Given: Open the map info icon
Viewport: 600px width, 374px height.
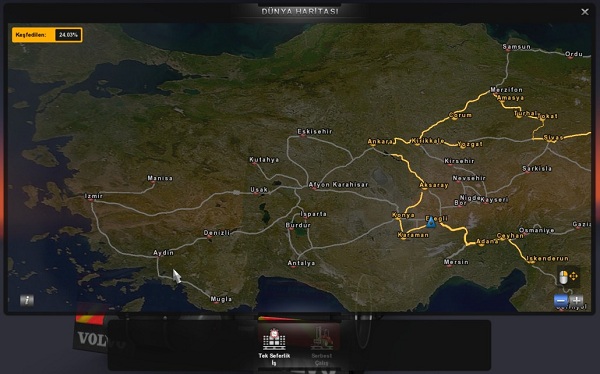Looking at the screenshot, I should [27, 301].
